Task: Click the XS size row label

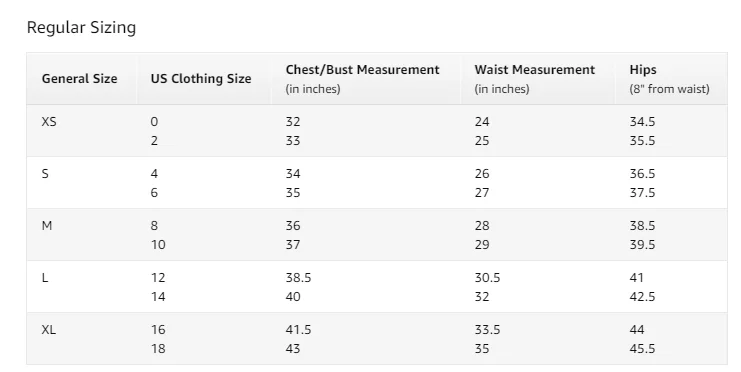Action: [49, 122]
